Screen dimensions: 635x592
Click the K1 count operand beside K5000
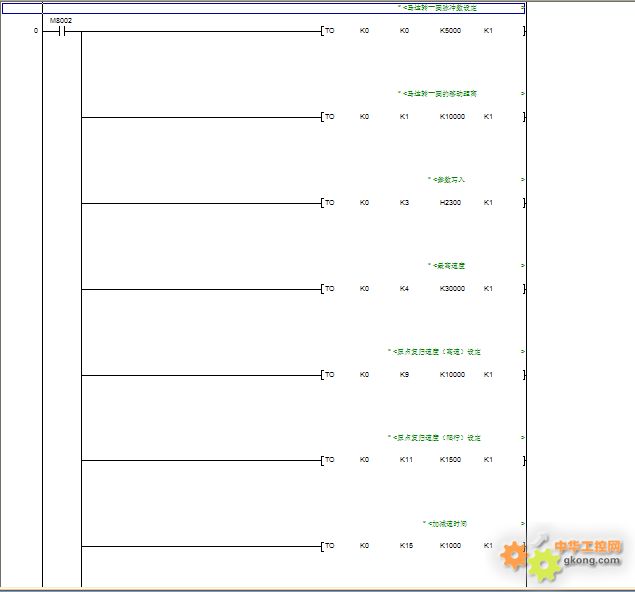tap(488, 31)
